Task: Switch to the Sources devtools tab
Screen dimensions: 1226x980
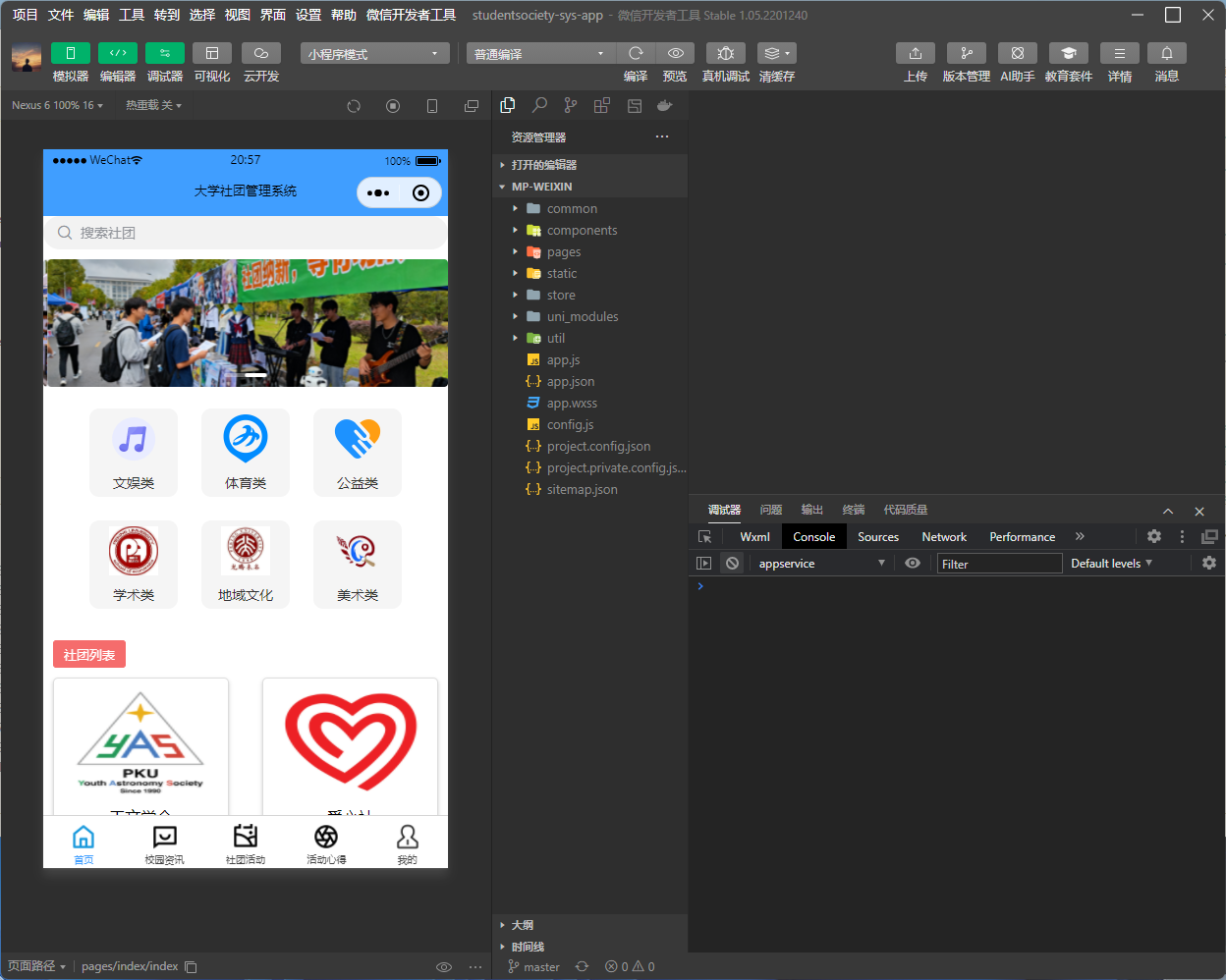Action: pyautogui.click(x=878, y=536)
